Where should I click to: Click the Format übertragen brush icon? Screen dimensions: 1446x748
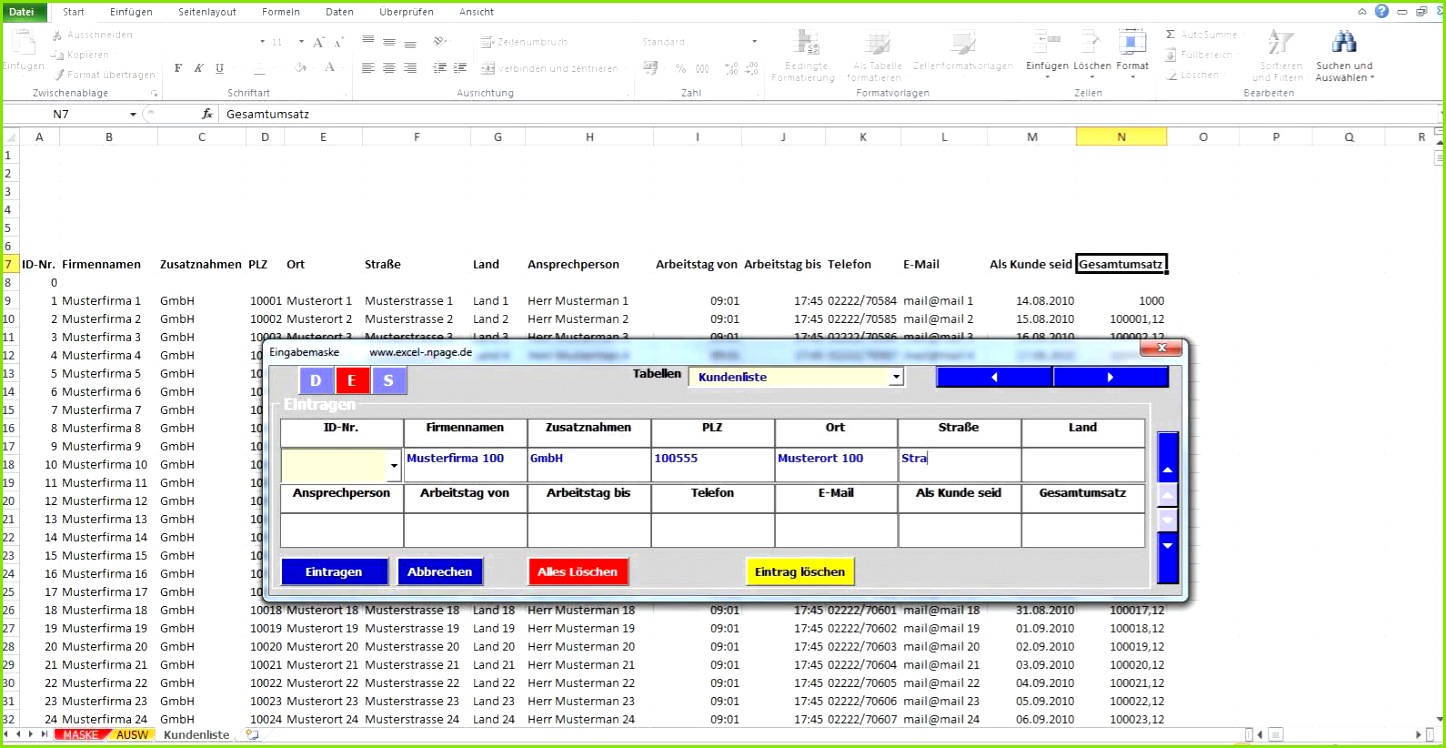60,74
